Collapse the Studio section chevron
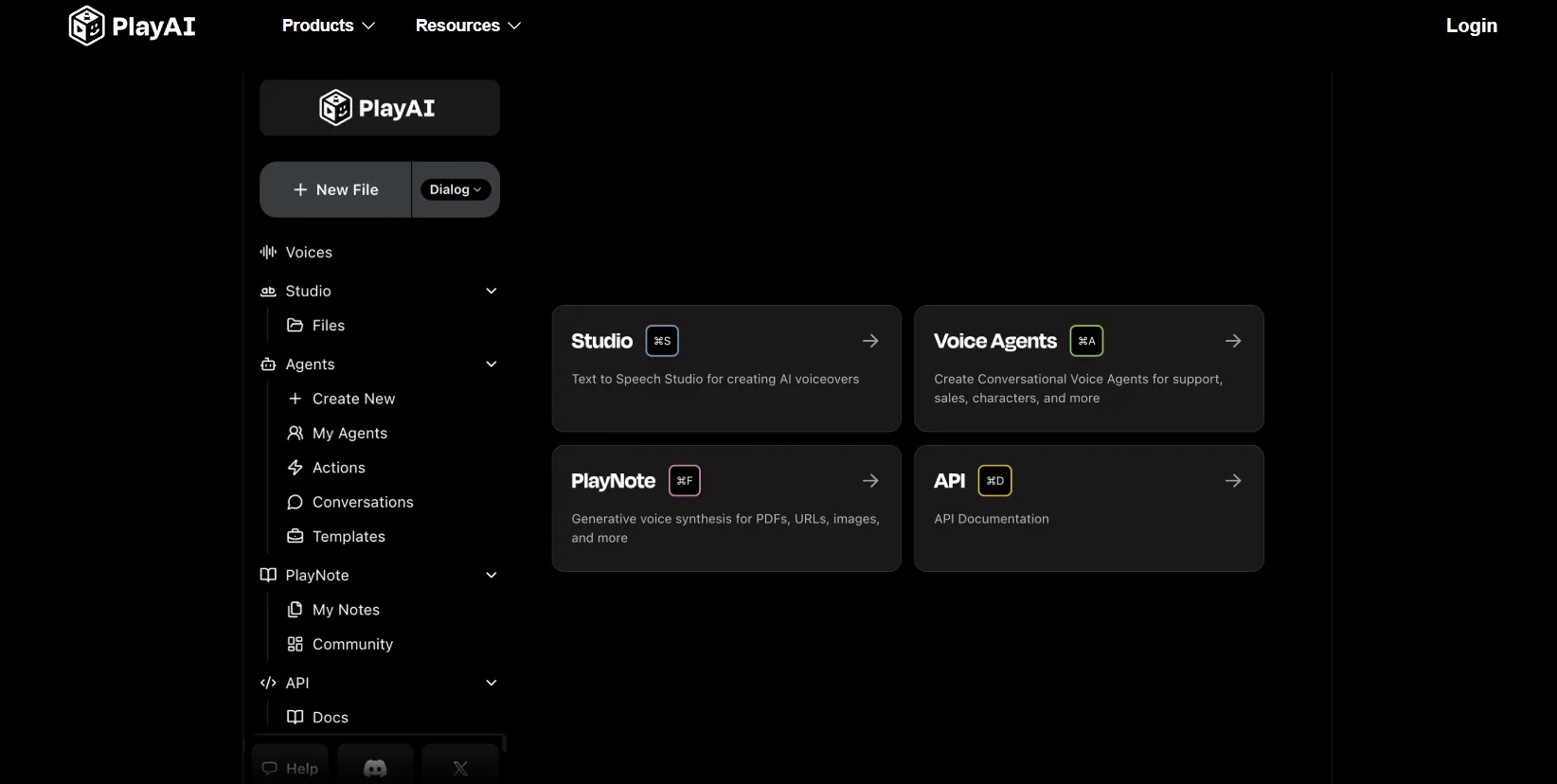1557x784 pixels. (x=491, y=291)
